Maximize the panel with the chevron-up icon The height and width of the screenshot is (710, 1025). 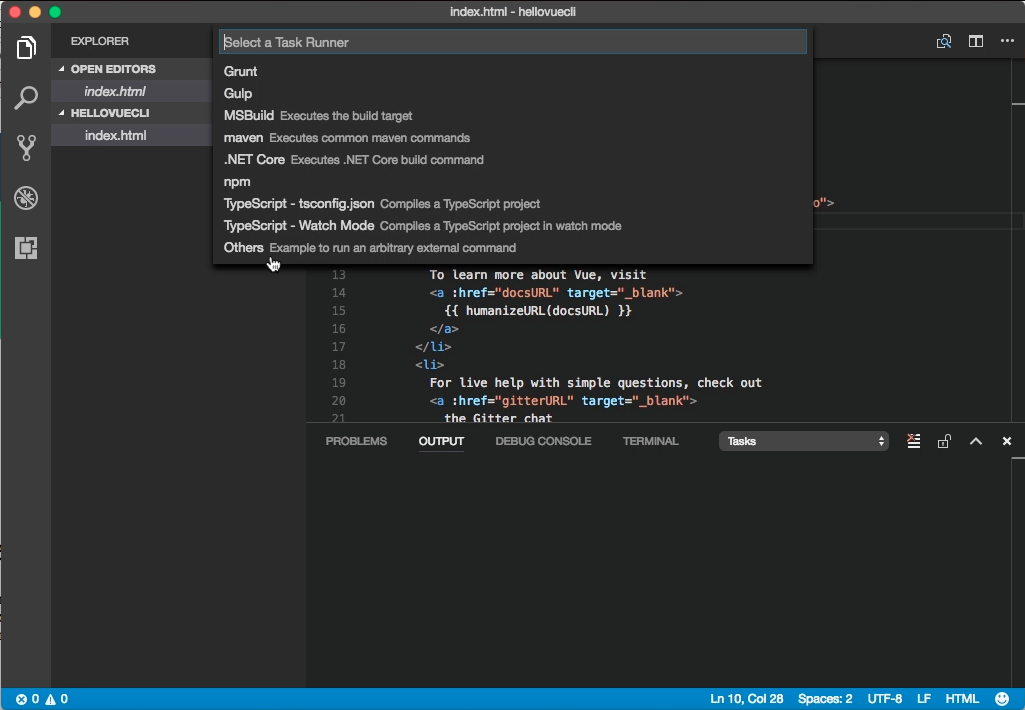pyautogui.click(x=976, y=441)
